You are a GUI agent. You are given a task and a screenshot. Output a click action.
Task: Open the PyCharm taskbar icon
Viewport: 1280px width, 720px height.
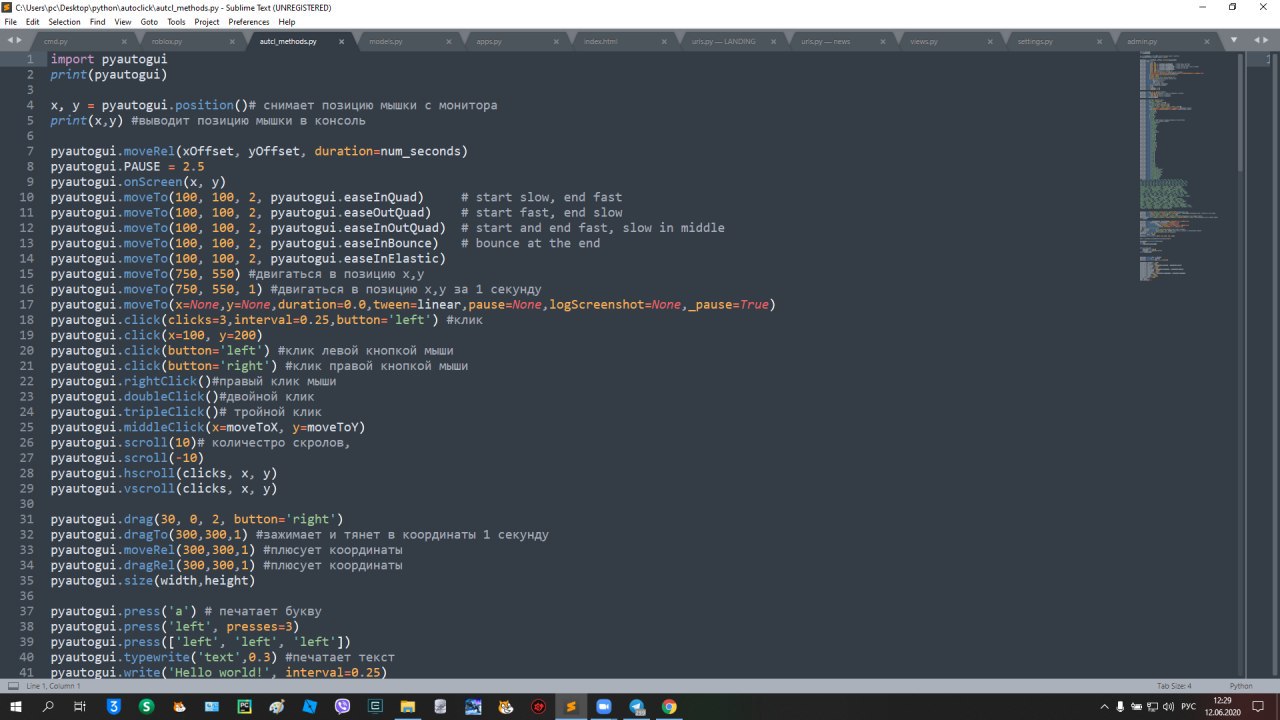[x=244, y=706]
